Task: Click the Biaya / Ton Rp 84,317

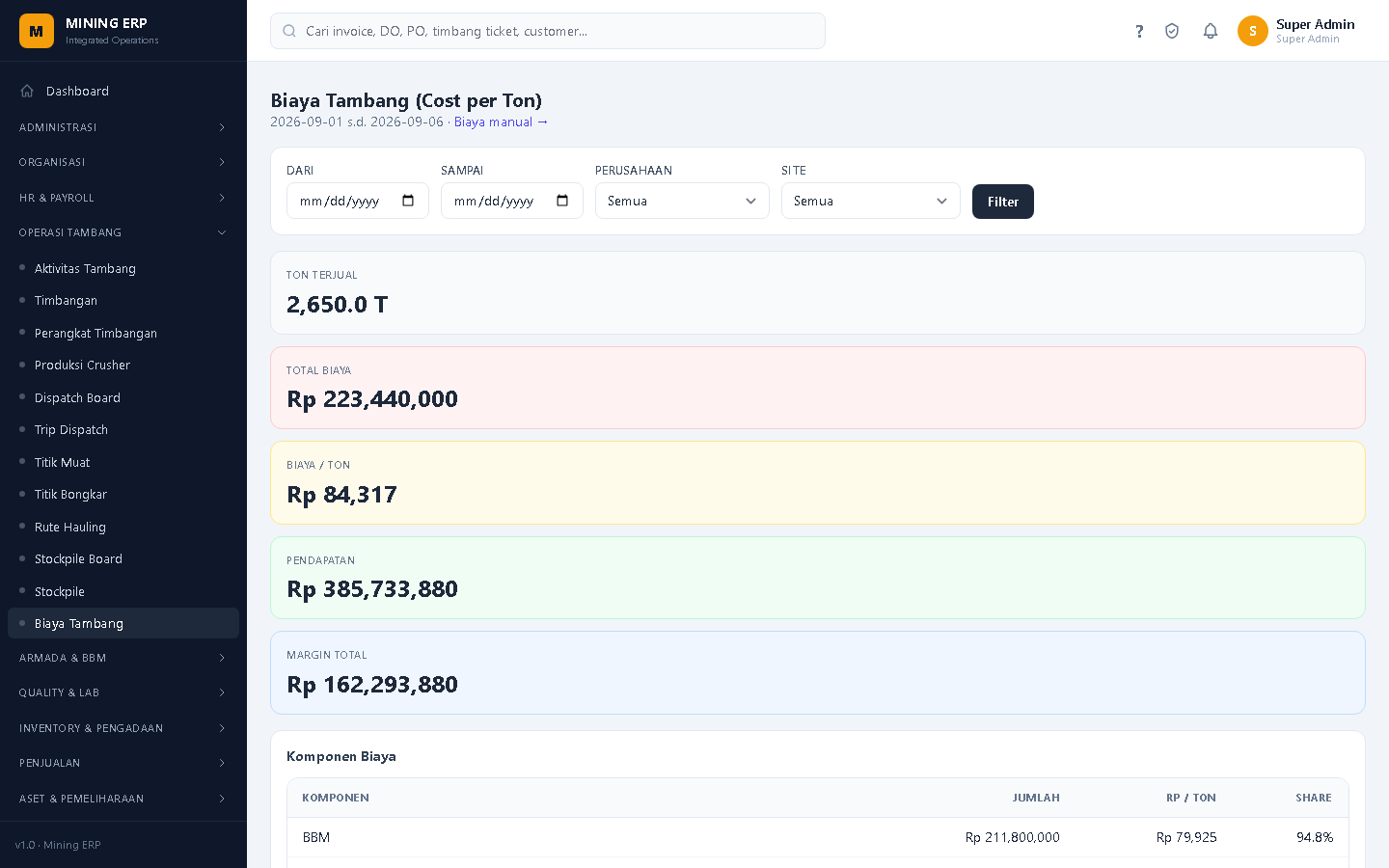Action: point(342,495)
